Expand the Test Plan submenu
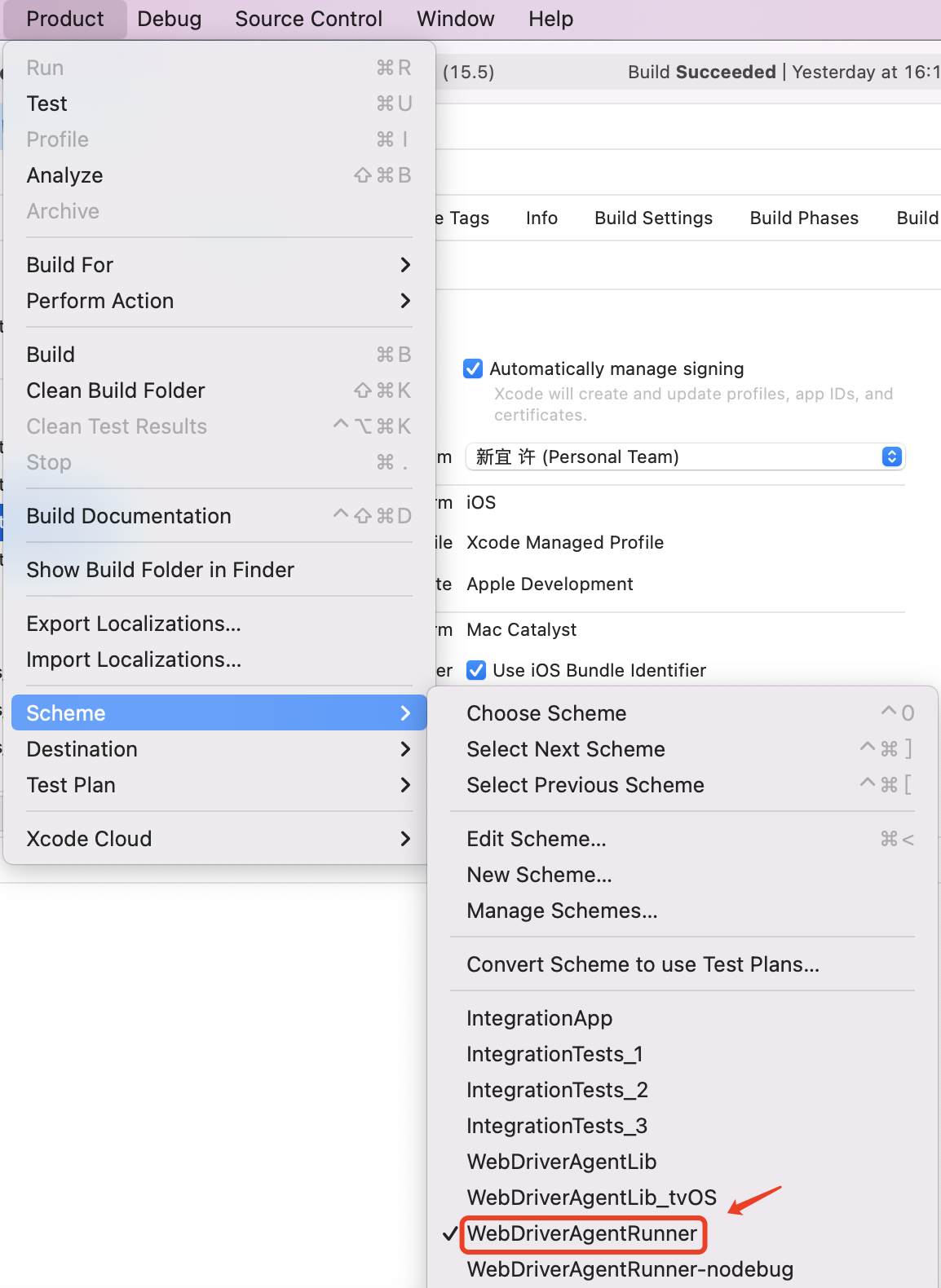Viewport: 941px width, 1288px height. coord(219,785)
